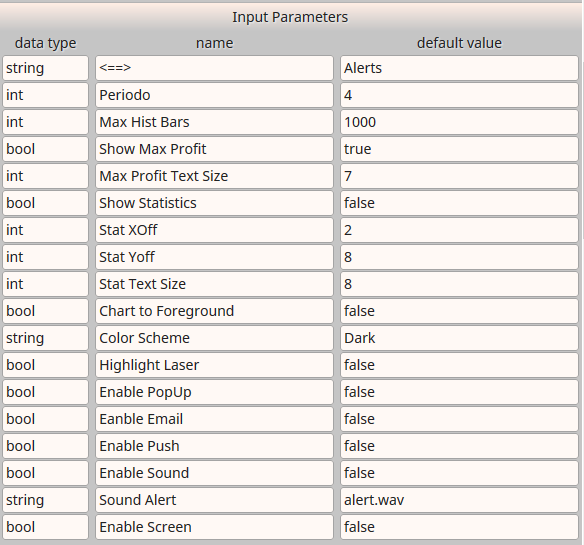
Task: Click the Show Max Profit true value
Action: pyautogui.click(x=459, y=149)
